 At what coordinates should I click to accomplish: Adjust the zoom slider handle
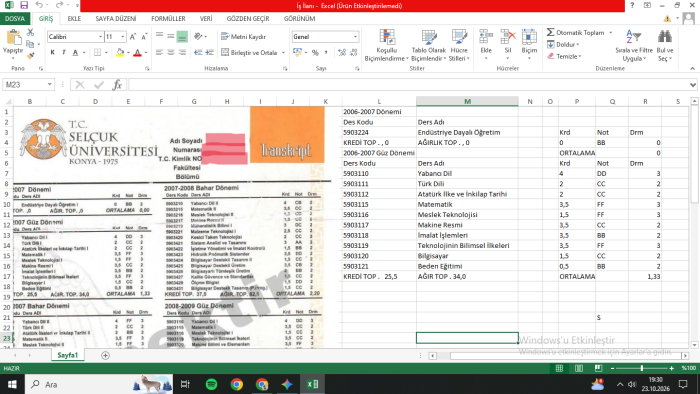(x=642, y=368)
